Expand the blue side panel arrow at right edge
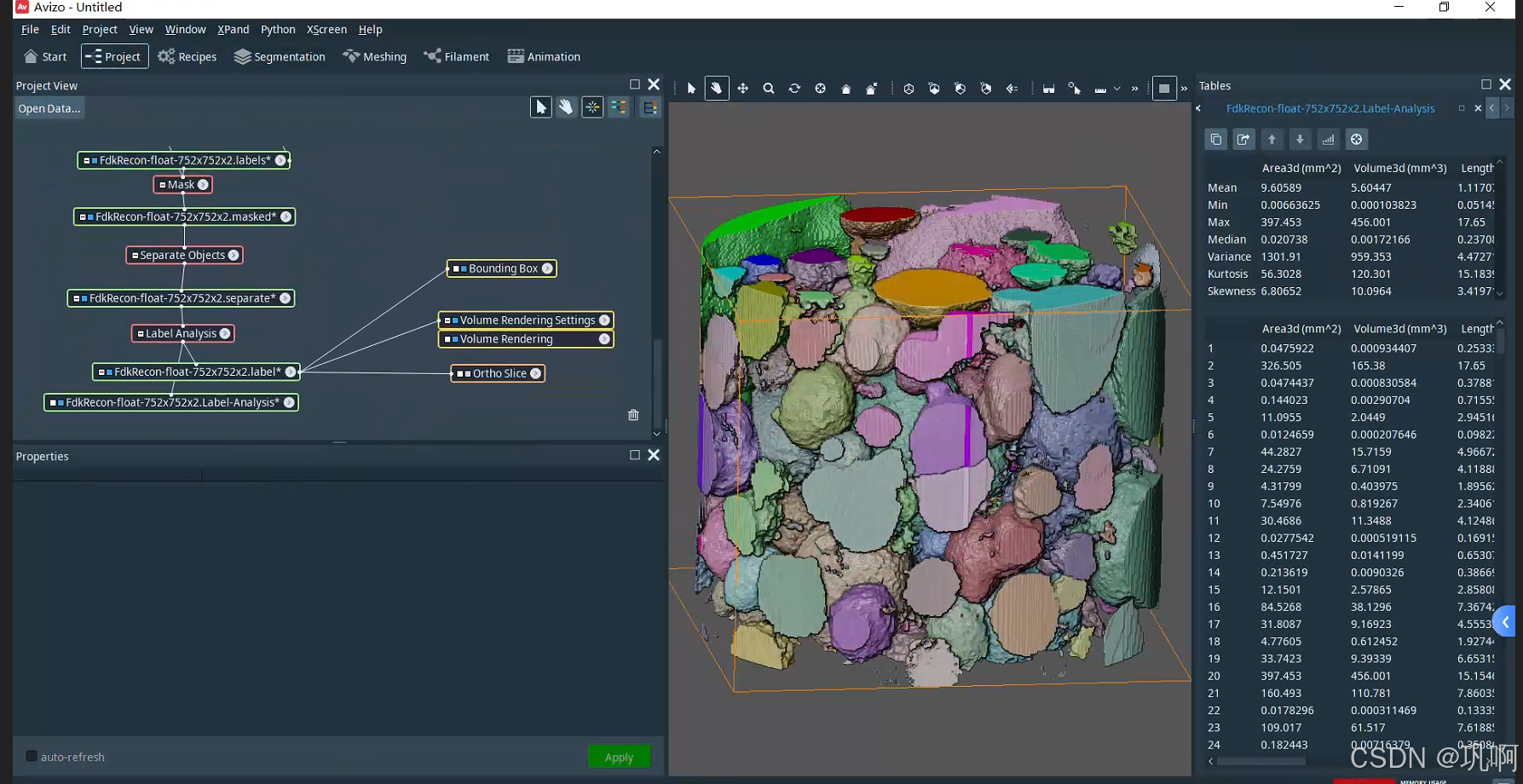 click(x=1505, y=622)
